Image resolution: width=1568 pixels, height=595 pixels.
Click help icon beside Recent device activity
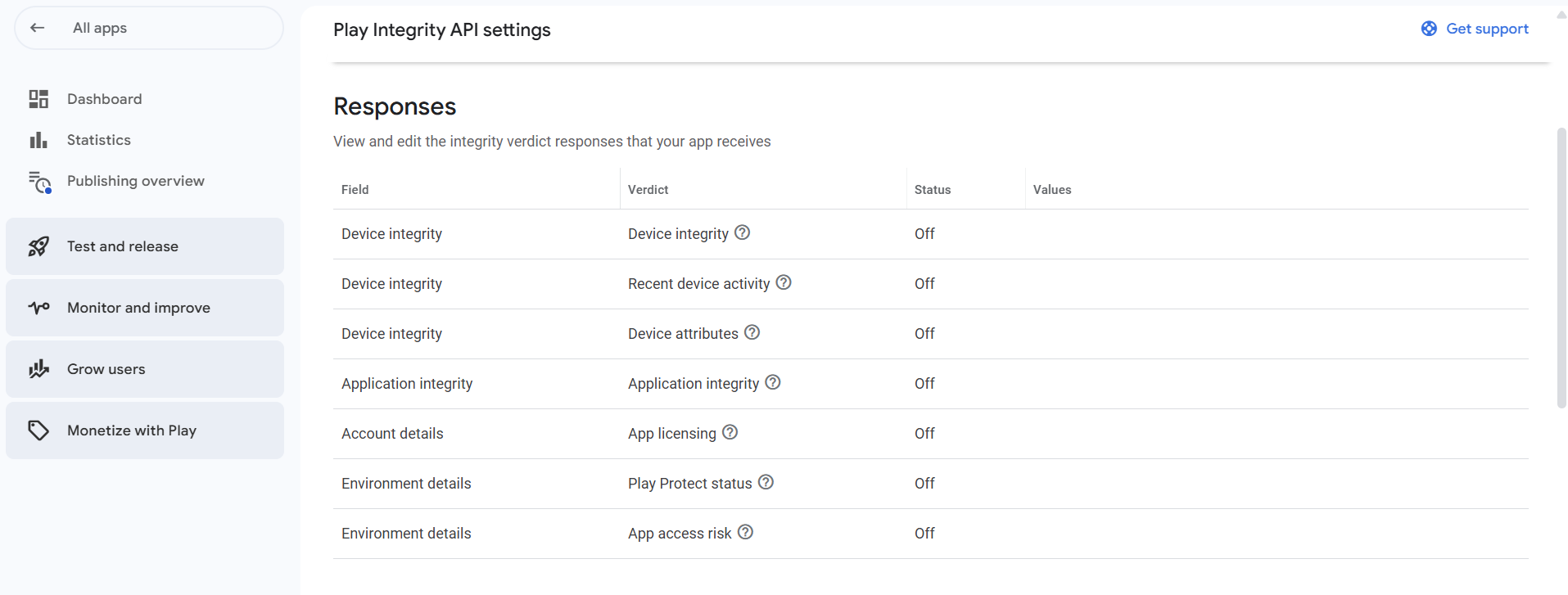[x=784, y=283]
